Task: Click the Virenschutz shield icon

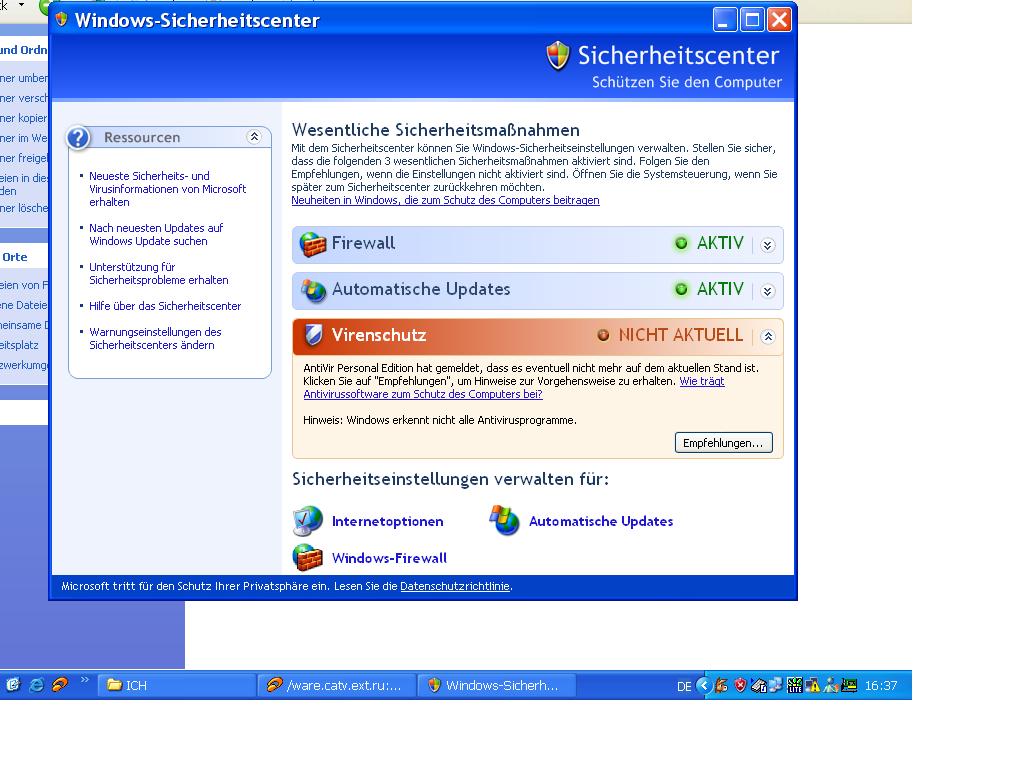Action: click(x=314, y=336)
